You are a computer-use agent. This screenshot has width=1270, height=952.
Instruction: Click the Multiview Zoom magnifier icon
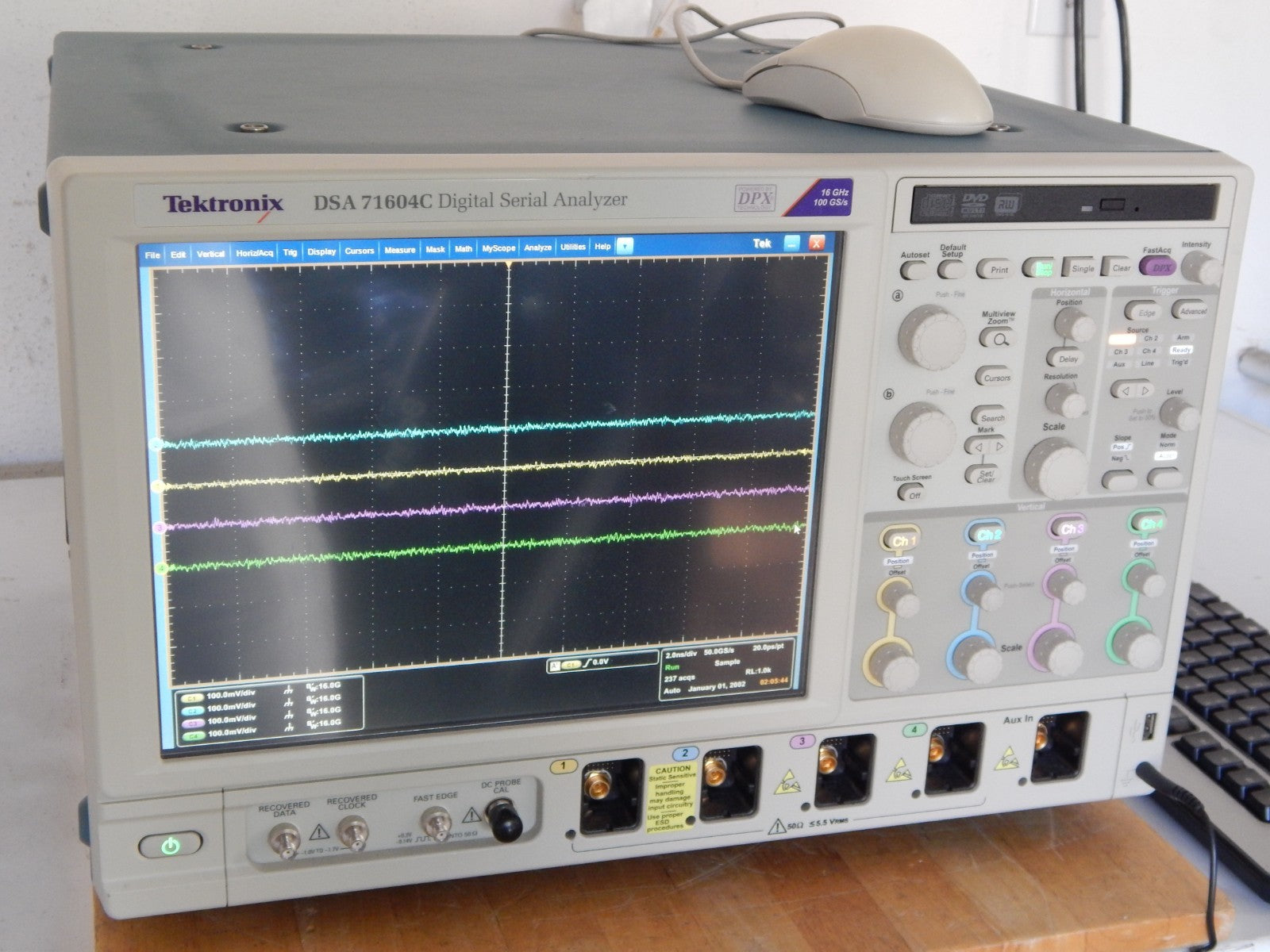(1000, 339)
